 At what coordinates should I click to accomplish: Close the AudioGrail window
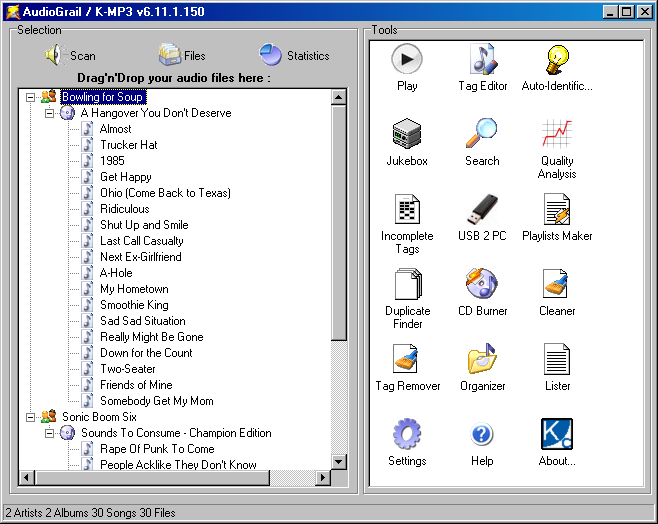click(644, 11)
